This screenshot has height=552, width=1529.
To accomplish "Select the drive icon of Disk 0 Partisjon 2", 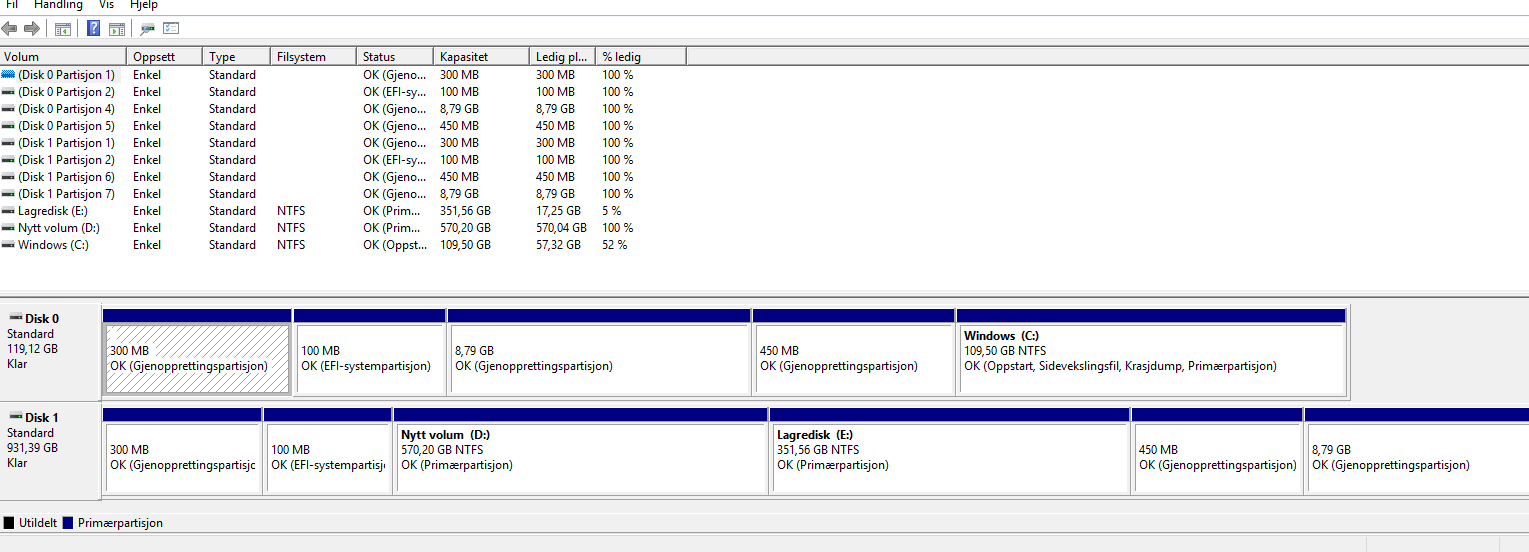I will [x=8, y=92].
